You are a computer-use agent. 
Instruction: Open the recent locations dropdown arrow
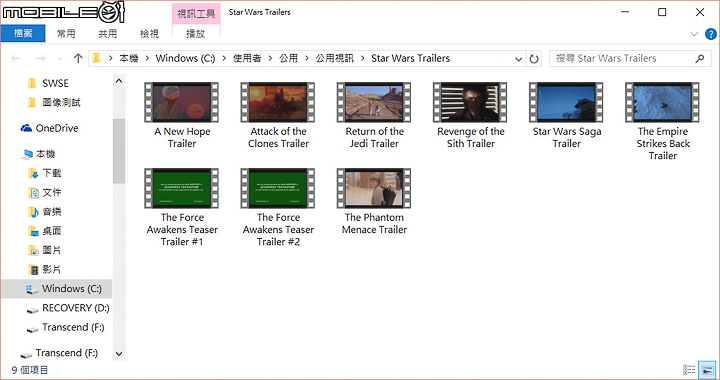tap(60, 59)
